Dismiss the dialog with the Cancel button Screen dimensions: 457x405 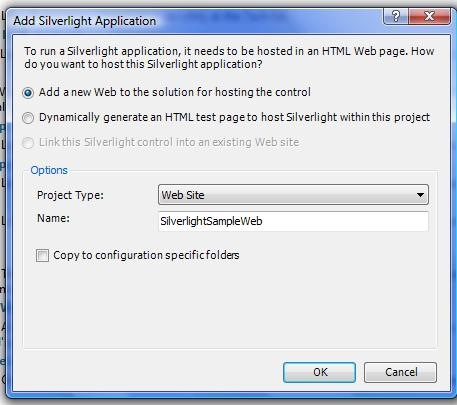(400, 372)
